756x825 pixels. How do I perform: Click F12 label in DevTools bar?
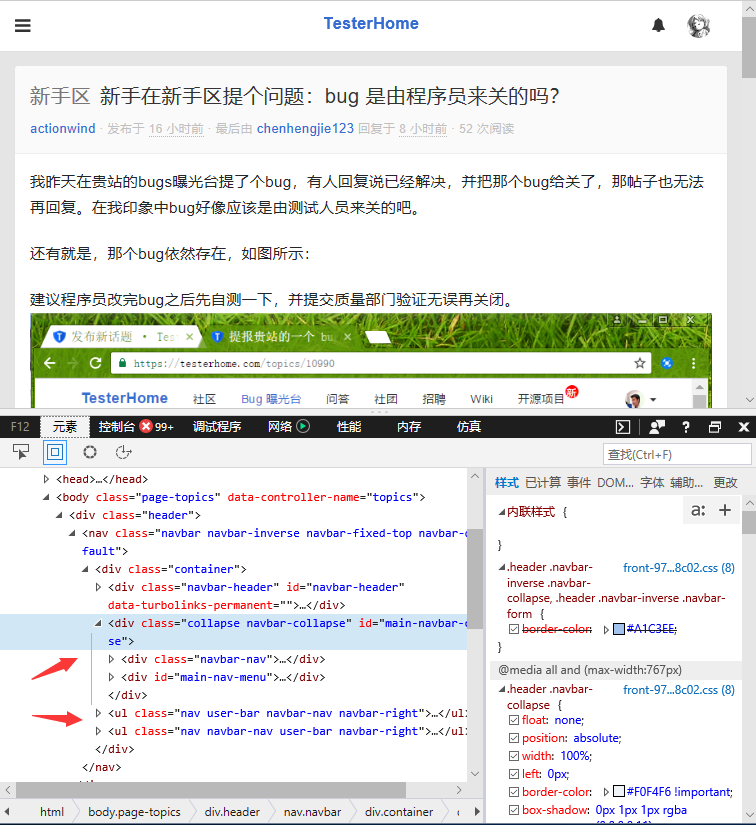[20, 427]
